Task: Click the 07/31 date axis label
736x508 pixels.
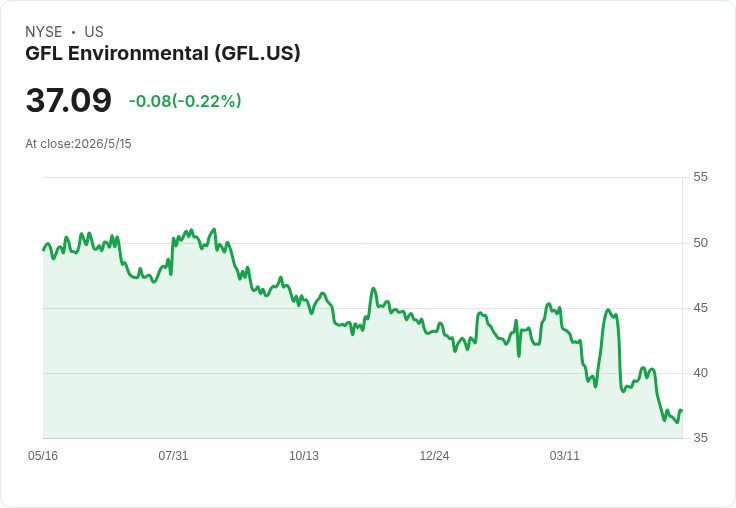Action: click(x=173, y=455)
